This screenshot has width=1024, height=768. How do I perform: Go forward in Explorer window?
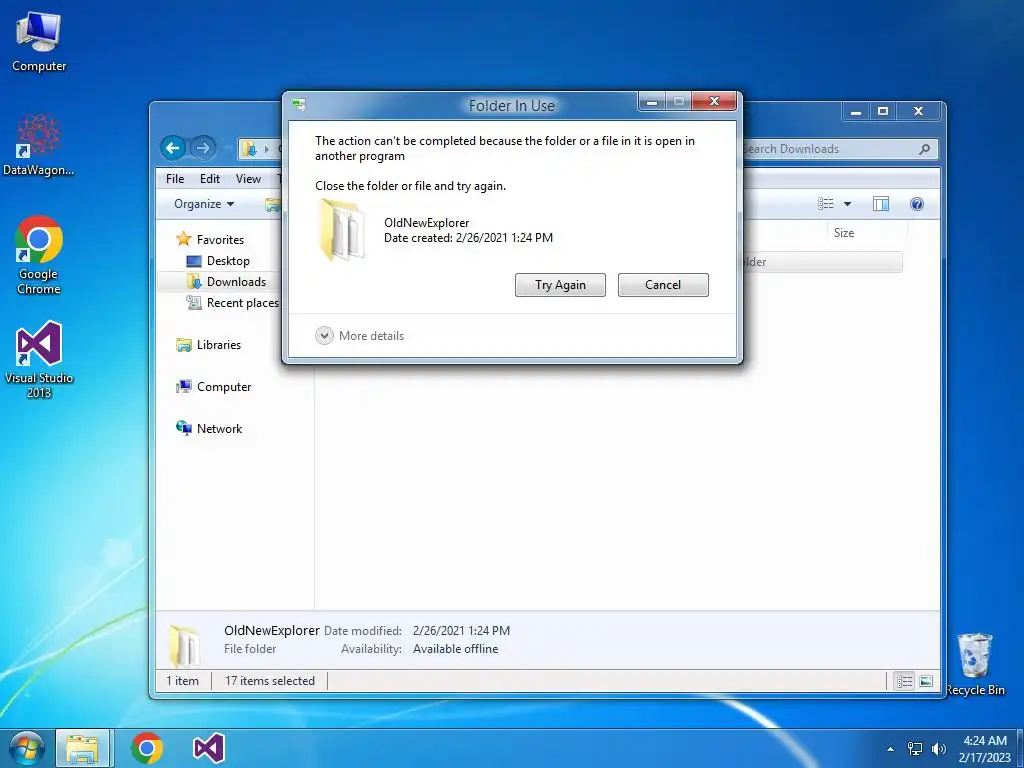[x=203, y=148]
